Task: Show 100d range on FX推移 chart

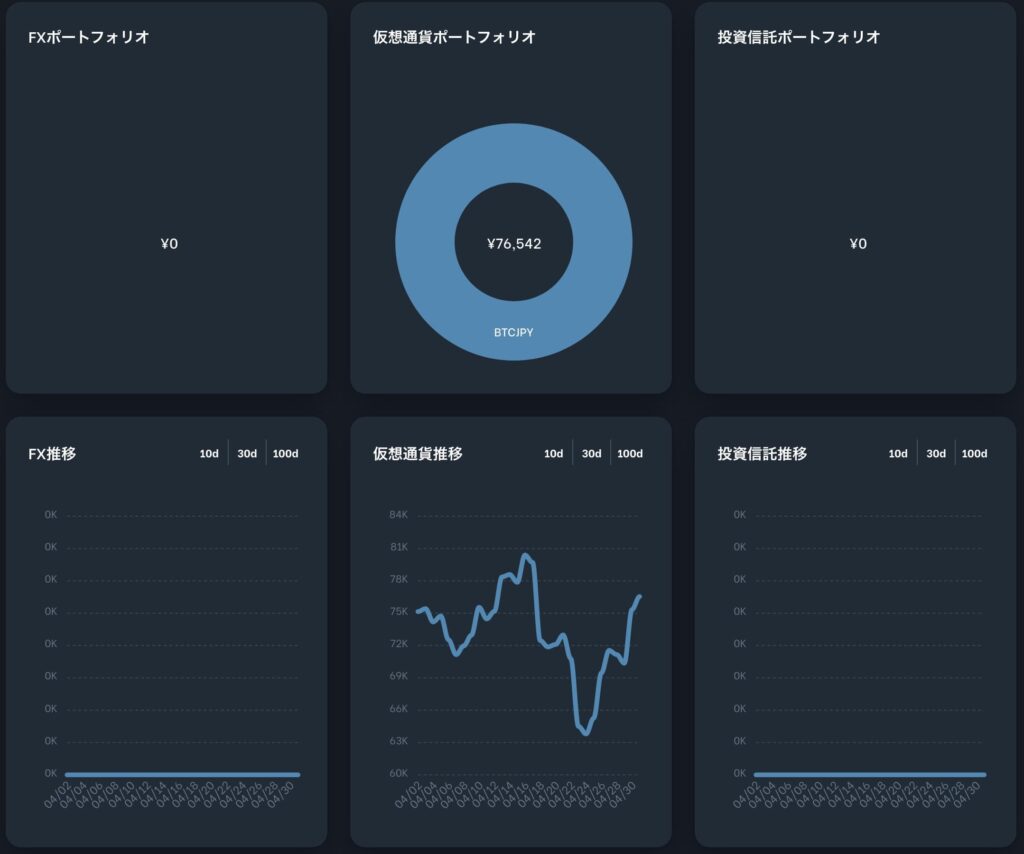Action: point(286,454)
